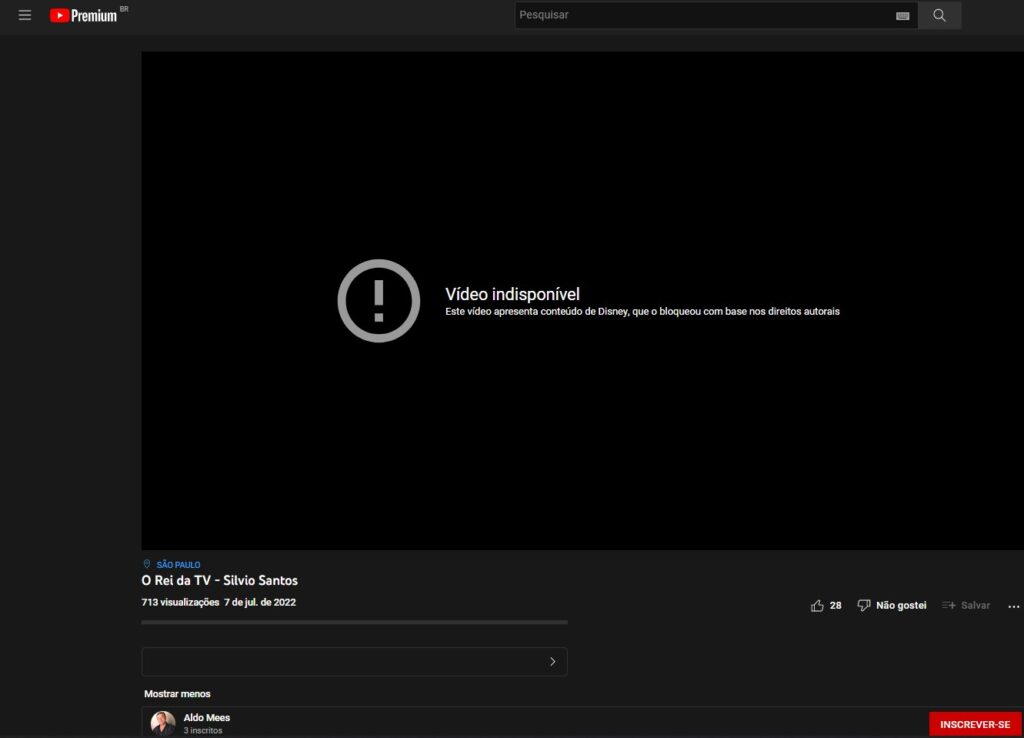Click the location pin icon
Image resolution: width=1024 pixels, height=738 pixels.
pyautogui.click(x=147, y=564)
